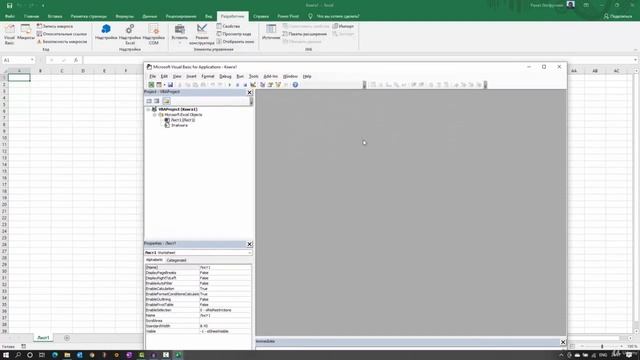This screenshot has width=640, height=360.
Task: Select Лист1 in the project tree
Action: coord(182,120)
